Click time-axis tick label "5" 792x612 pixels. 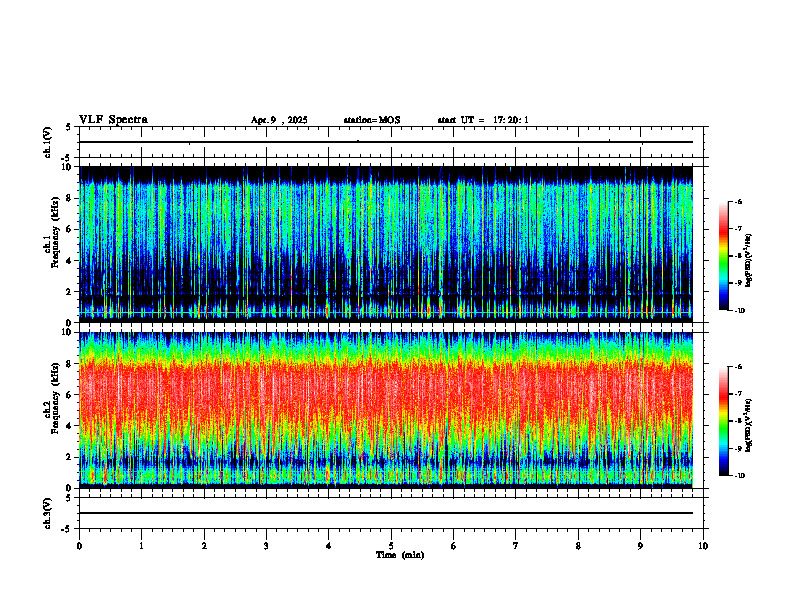tap(391, 546)
